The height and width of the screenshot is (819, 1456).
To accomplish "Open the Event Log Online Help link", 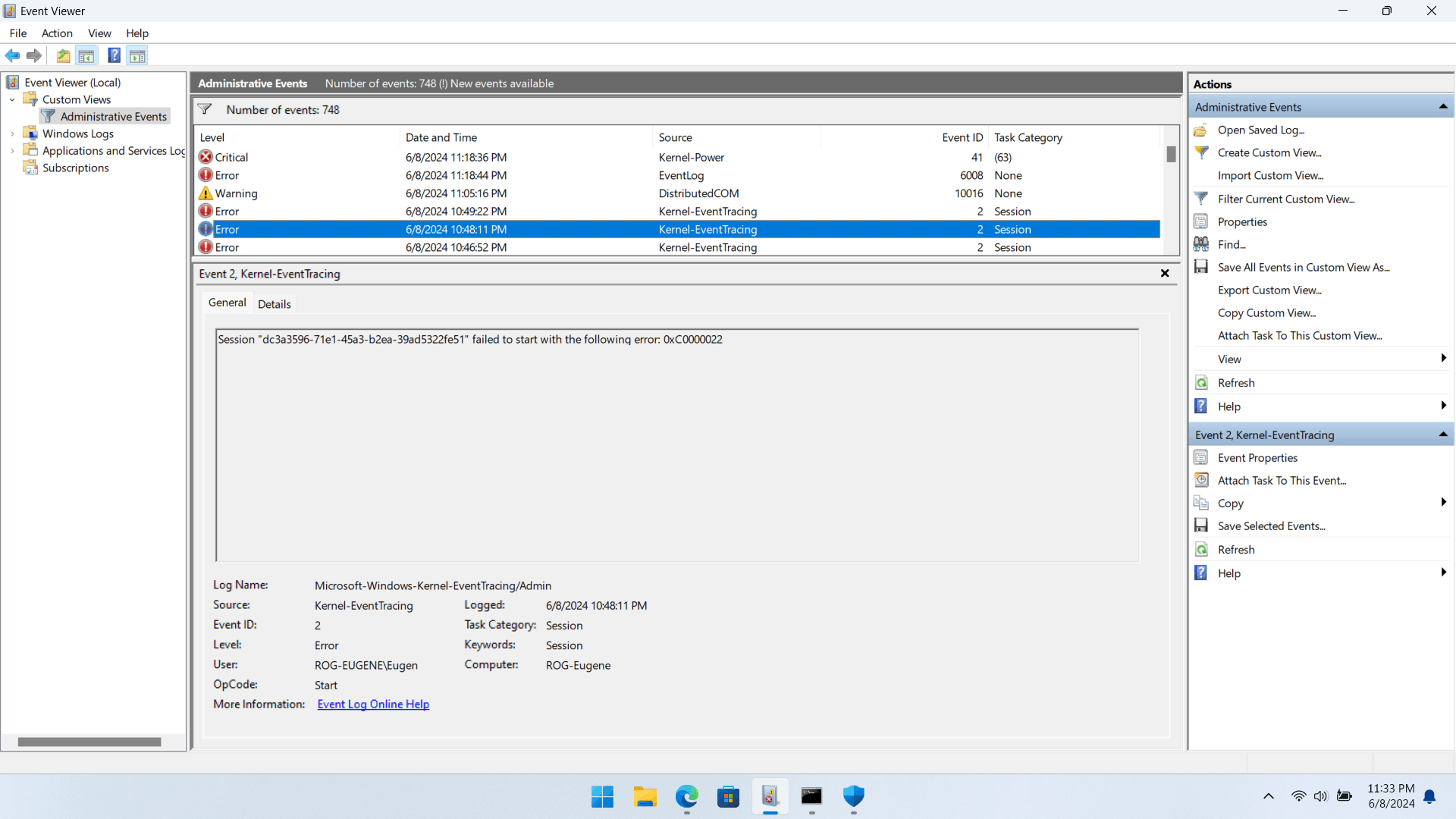I will point(373,704).
